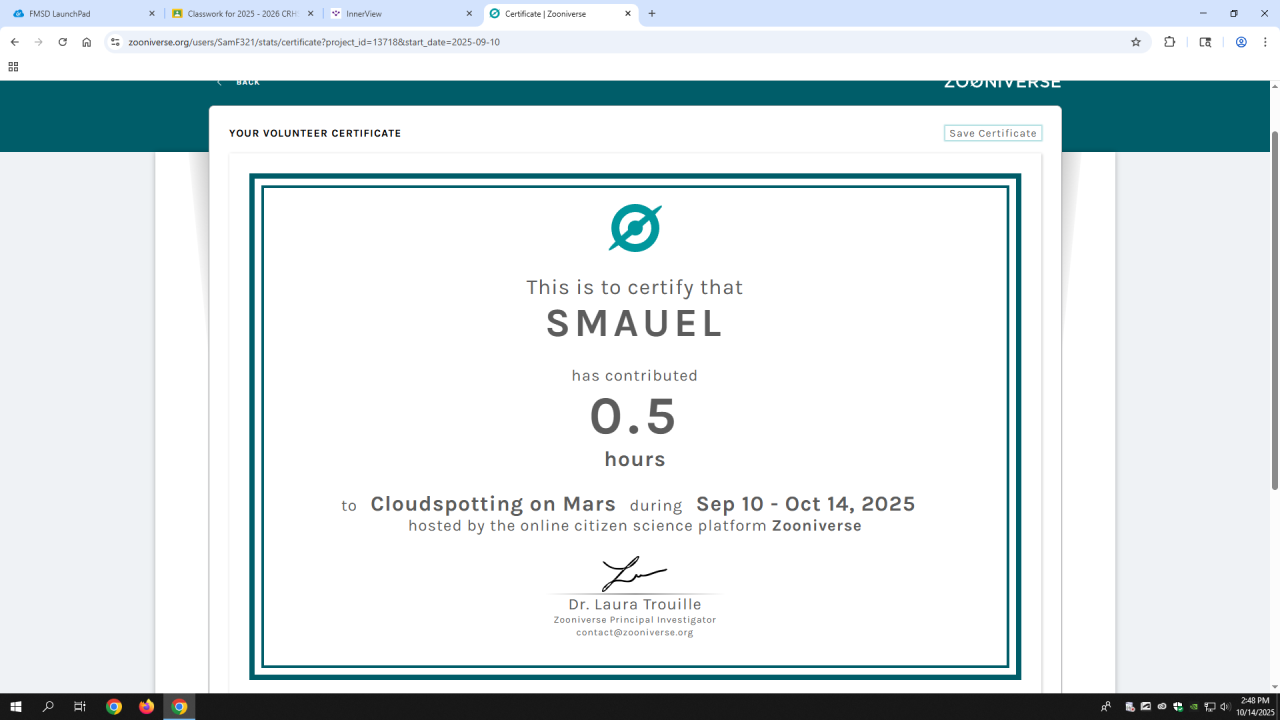Click the 'This is to certify that' line
Viewport: 1280px width, 720px height.
(635, 287)
